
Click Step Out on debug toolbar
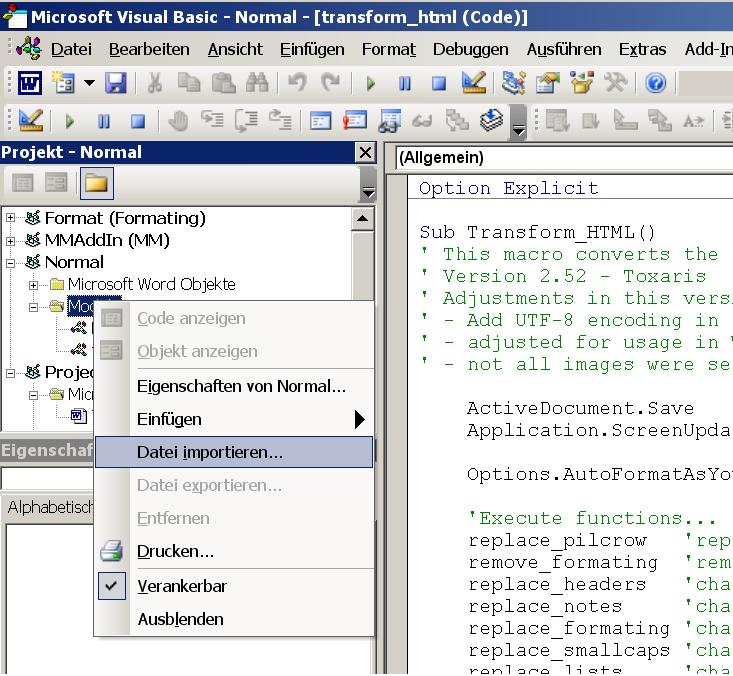[280, 121]
